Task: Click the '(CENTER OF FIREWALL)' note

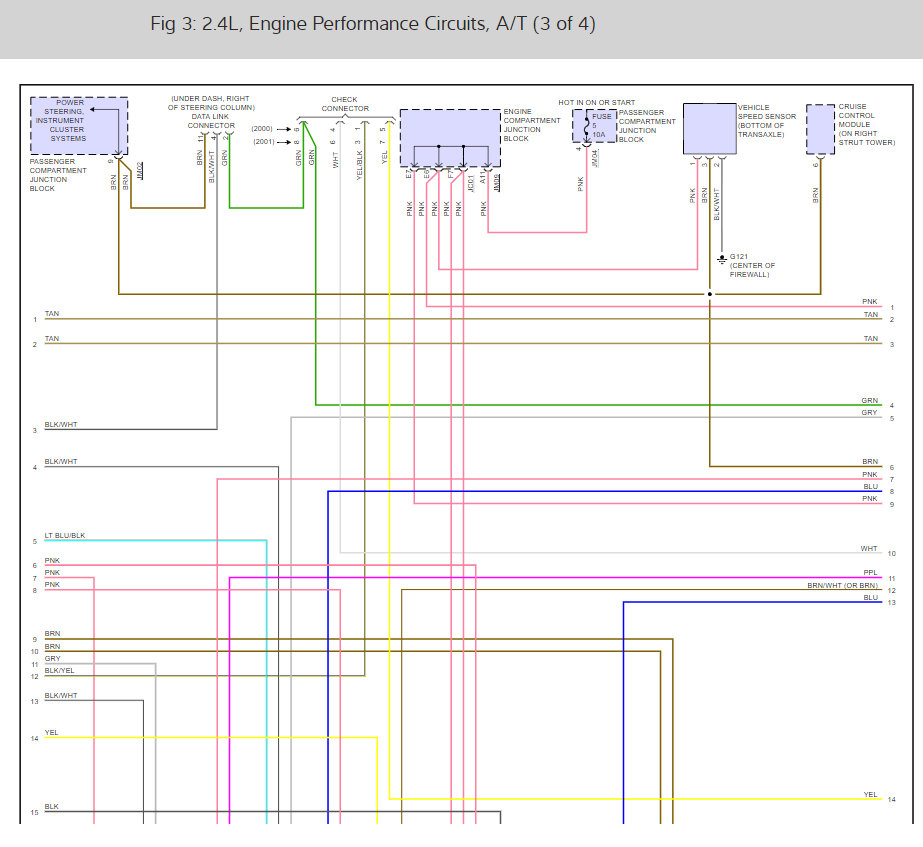Action: [752, 270]
